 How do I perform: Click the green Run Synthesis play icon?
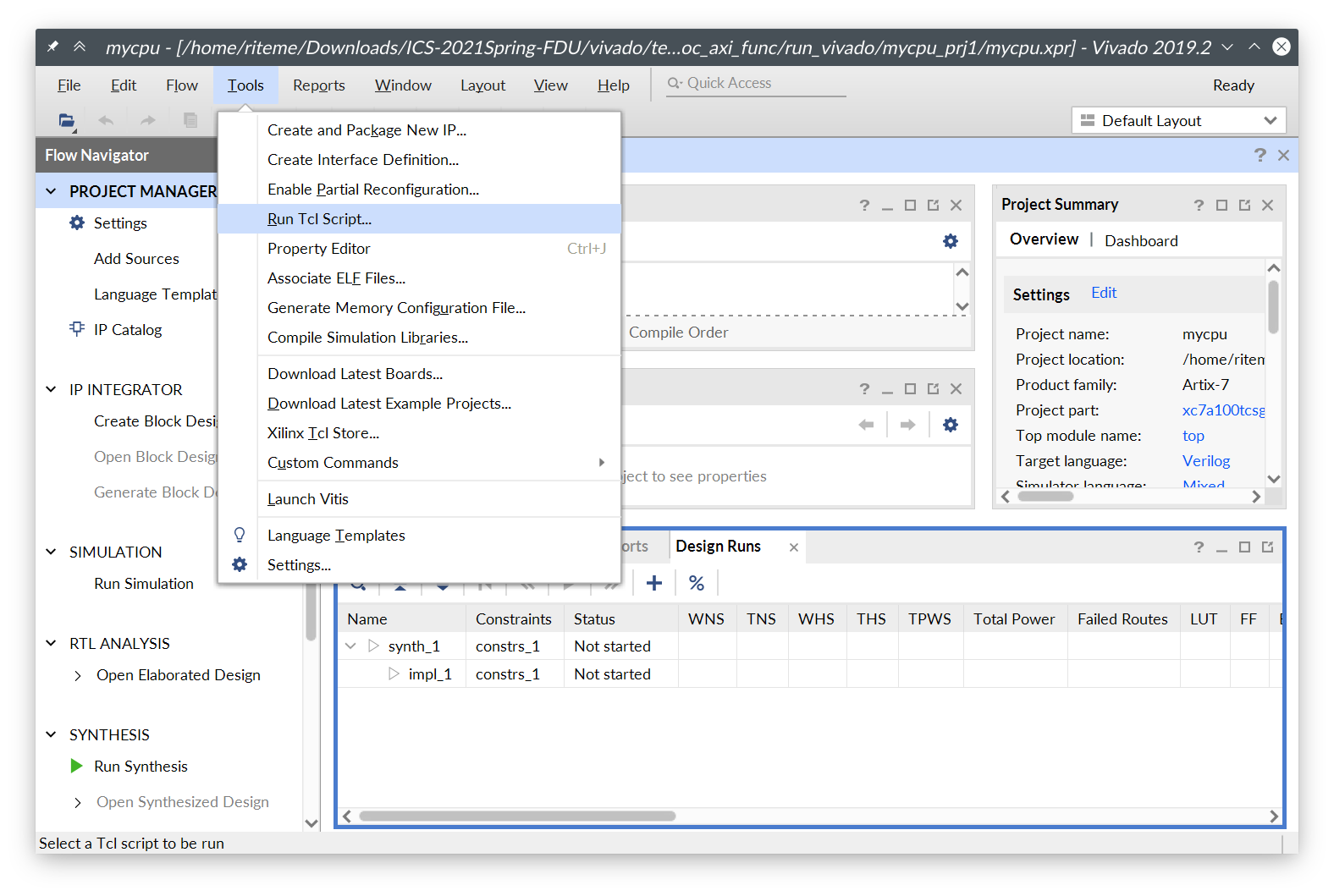[76, 766]
